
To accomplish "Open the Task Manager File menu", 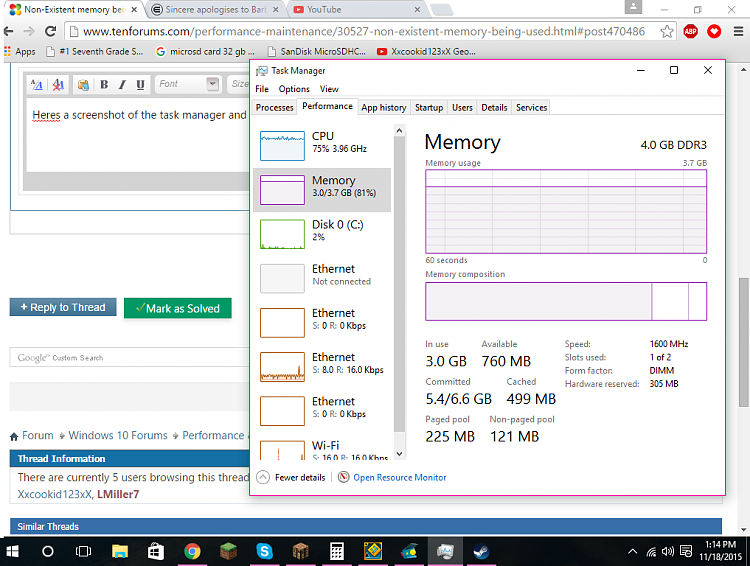I will click(x=262, y=89).
